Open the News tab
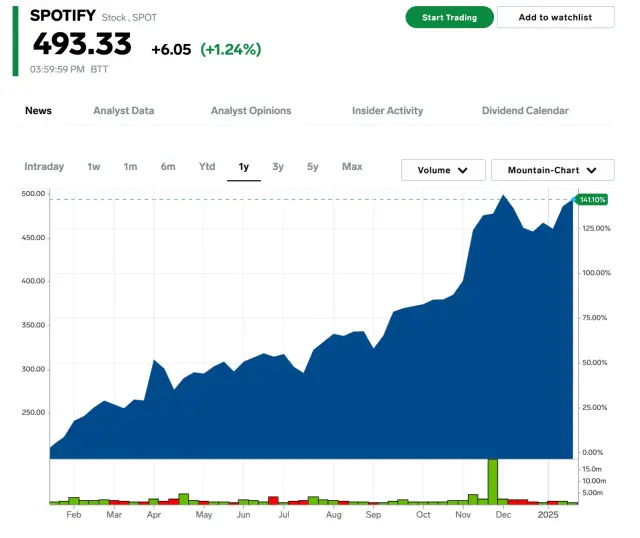 38,111
